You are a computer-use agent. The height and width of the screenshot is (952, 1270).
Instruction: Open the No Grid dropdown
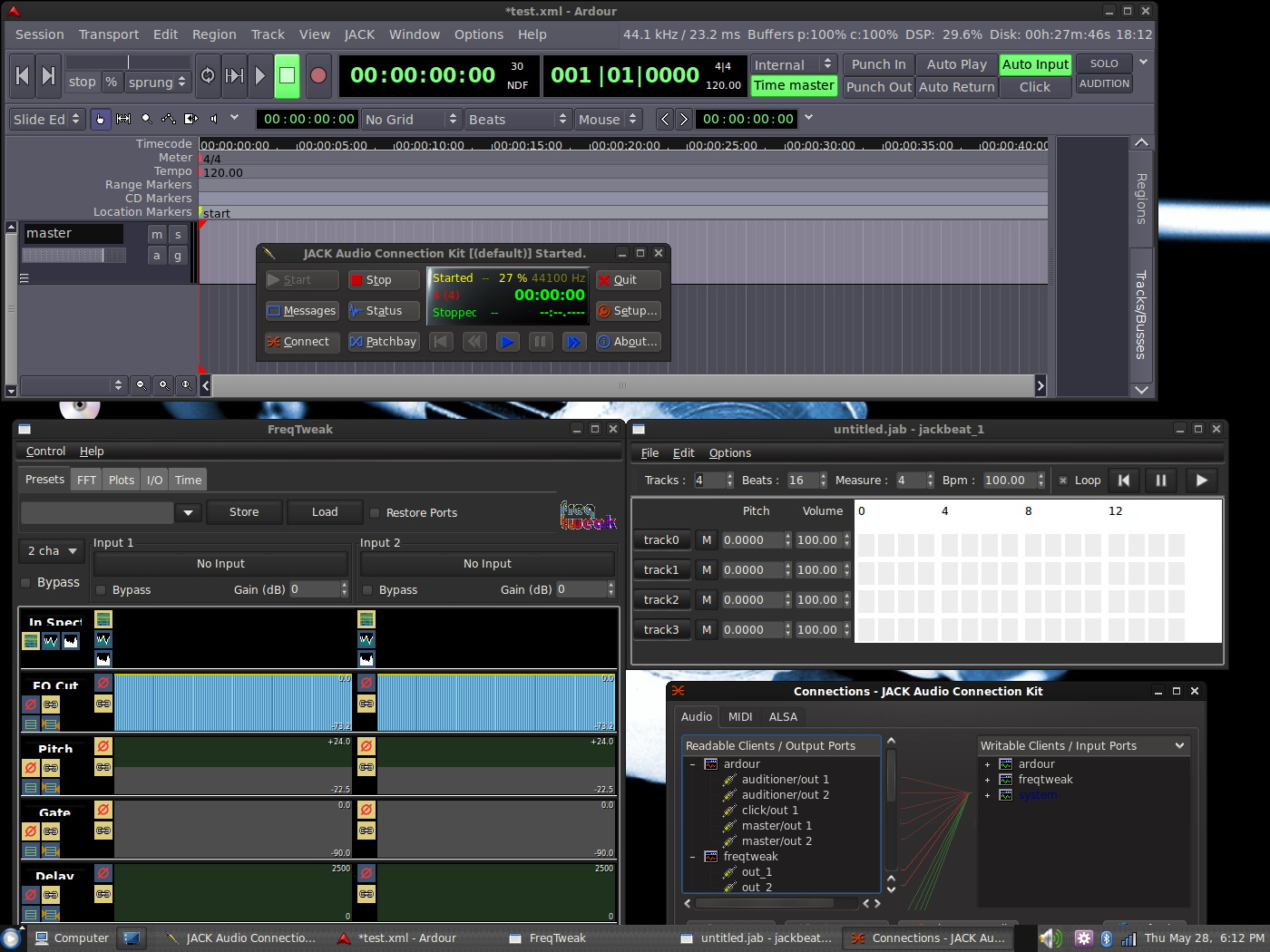412,120
